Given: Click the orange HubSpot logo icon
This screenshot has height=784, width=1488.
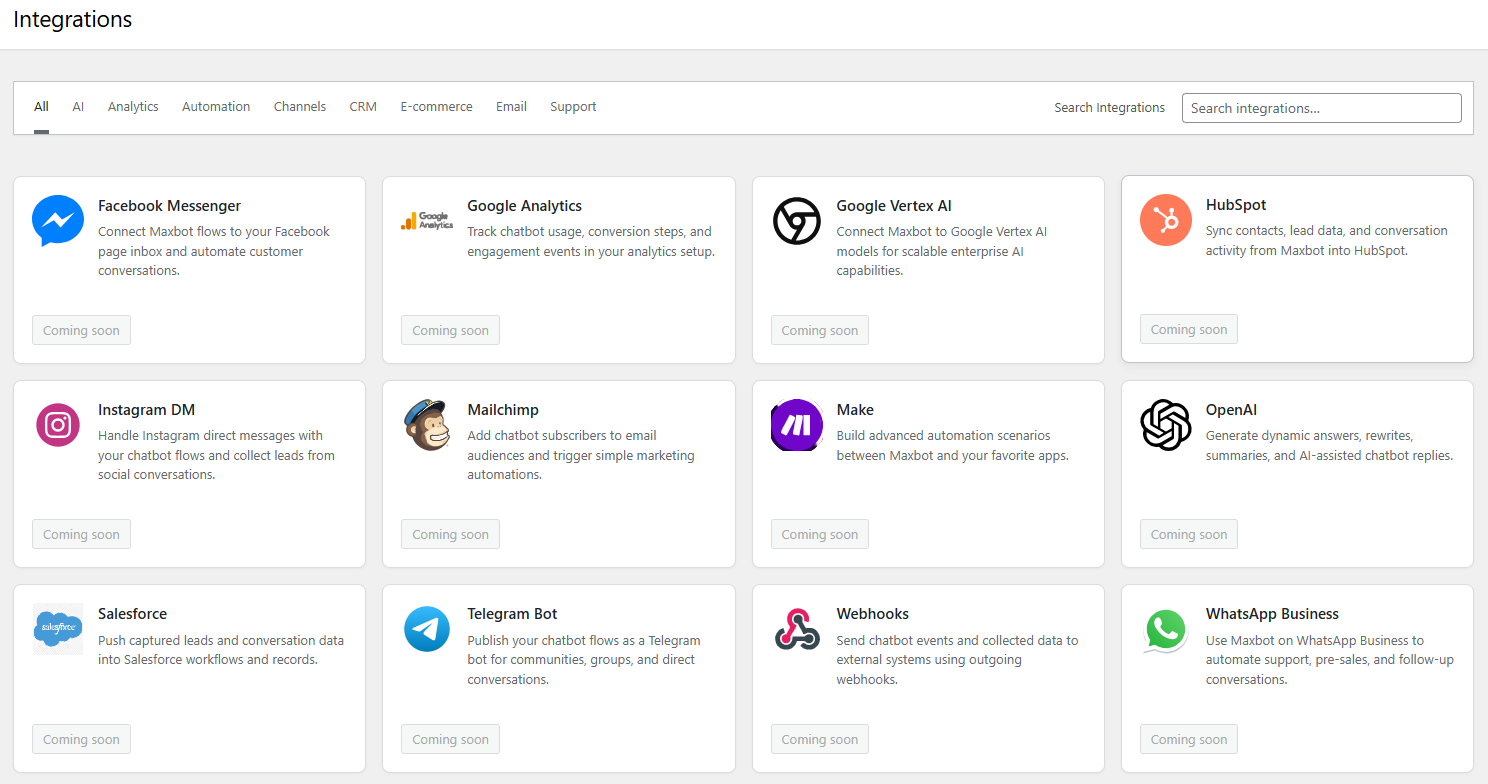Looking at the screenshot, I should click(x=1166, y=220).
